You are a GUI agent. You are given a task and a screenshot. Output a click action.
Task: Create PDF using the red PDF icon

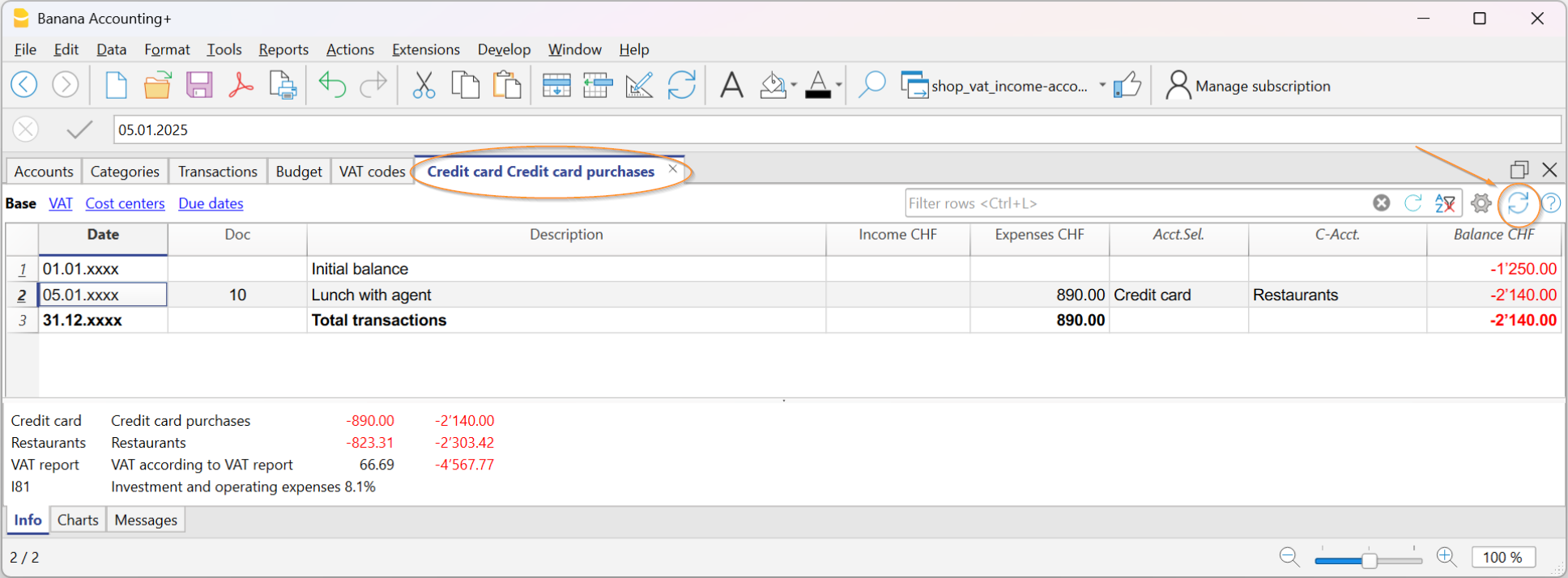coord(241,84)
